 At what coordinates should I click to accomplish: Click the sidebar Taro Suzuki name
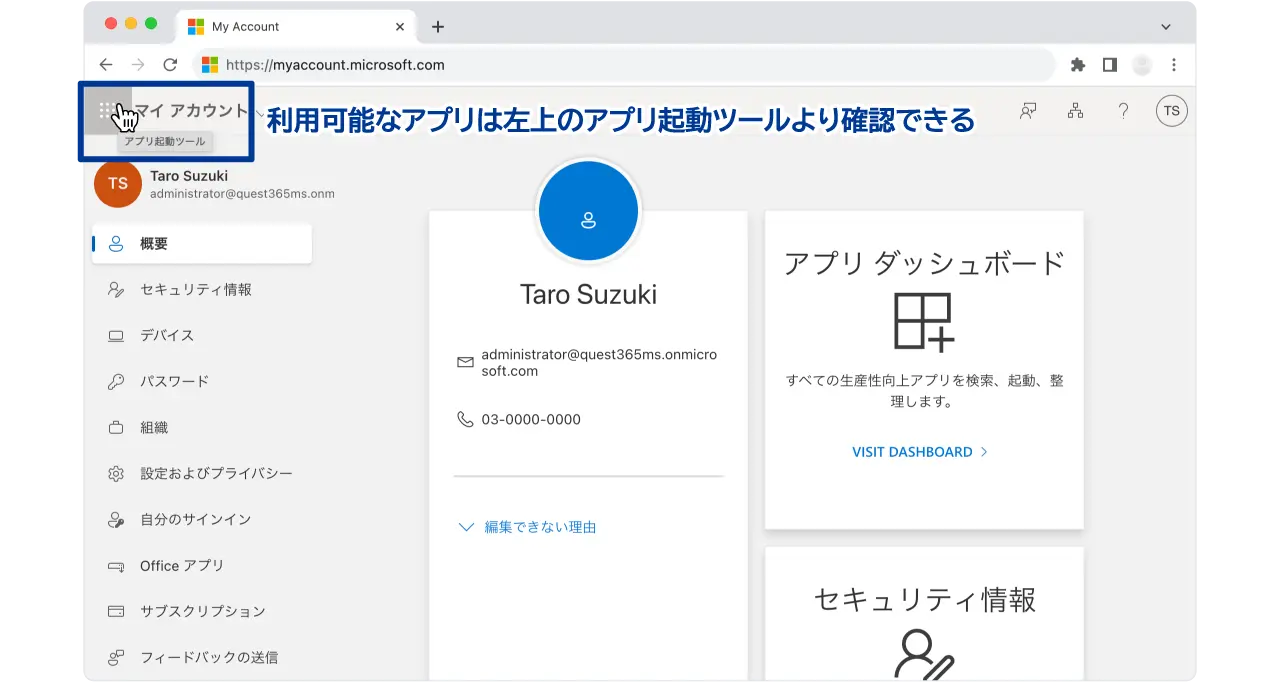point(189,176)
